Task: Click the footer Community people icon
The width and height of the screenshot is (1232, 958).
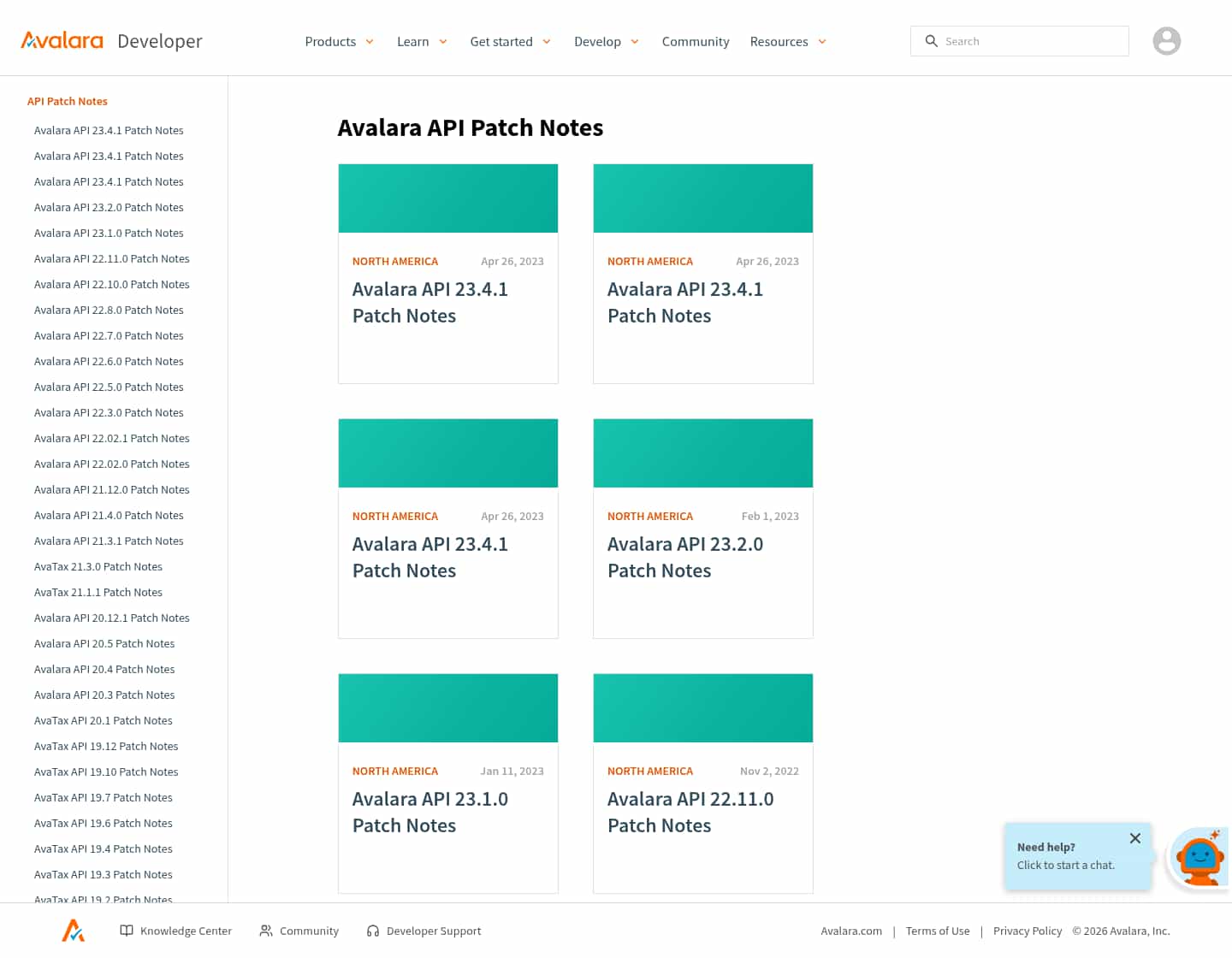Action: tap(266, 931)
